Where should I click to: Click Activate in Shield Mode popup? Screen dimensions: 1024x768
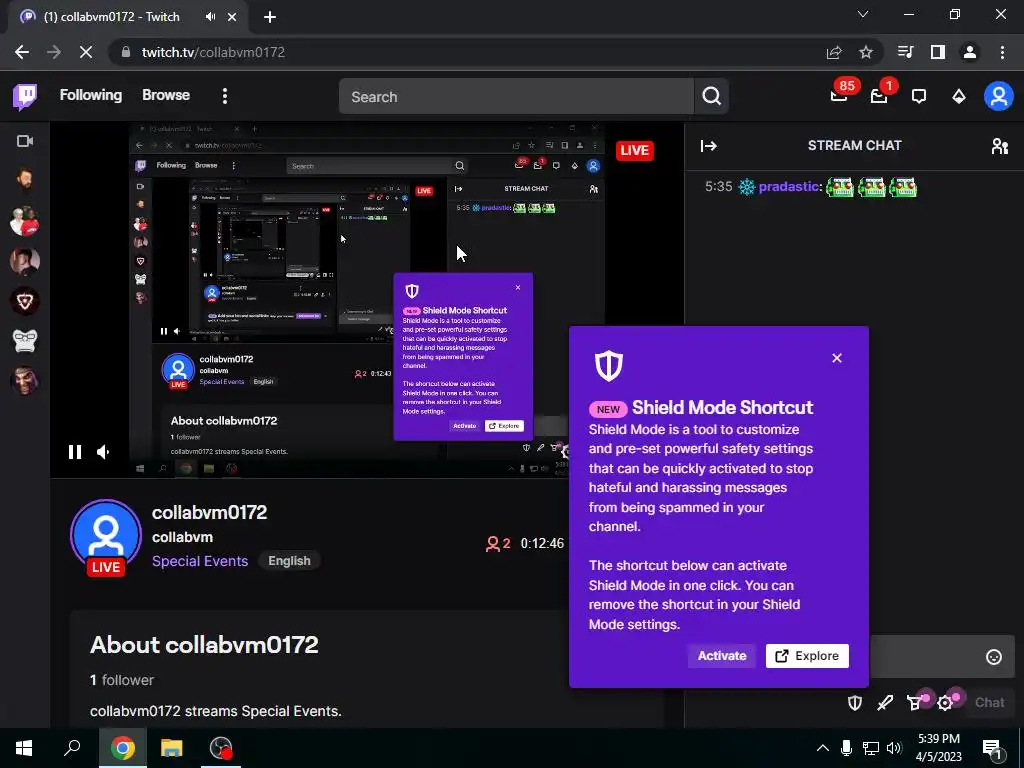click(x=722, y=656)
